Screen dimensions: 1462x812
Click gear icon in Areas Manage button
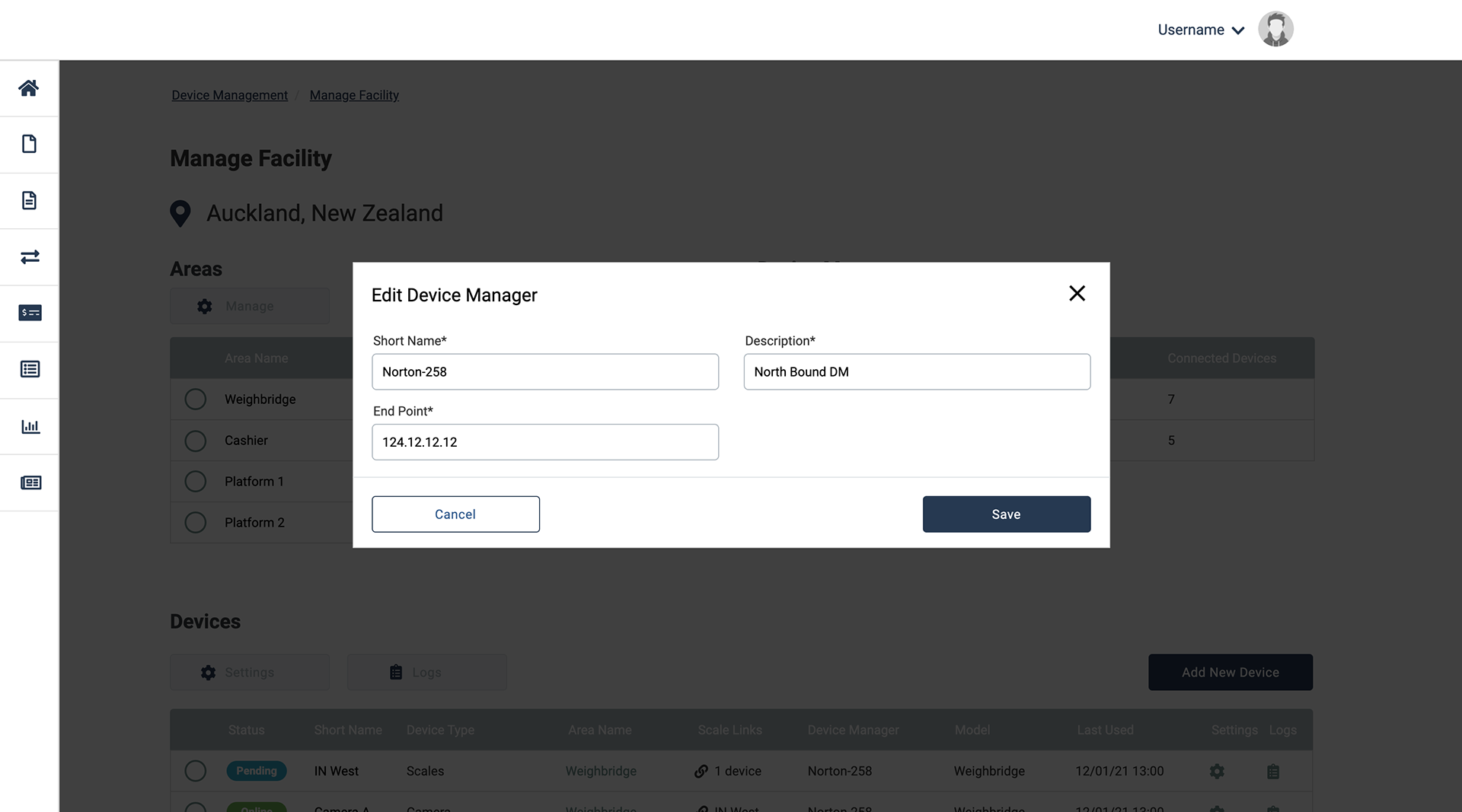[x=205, y=306]
